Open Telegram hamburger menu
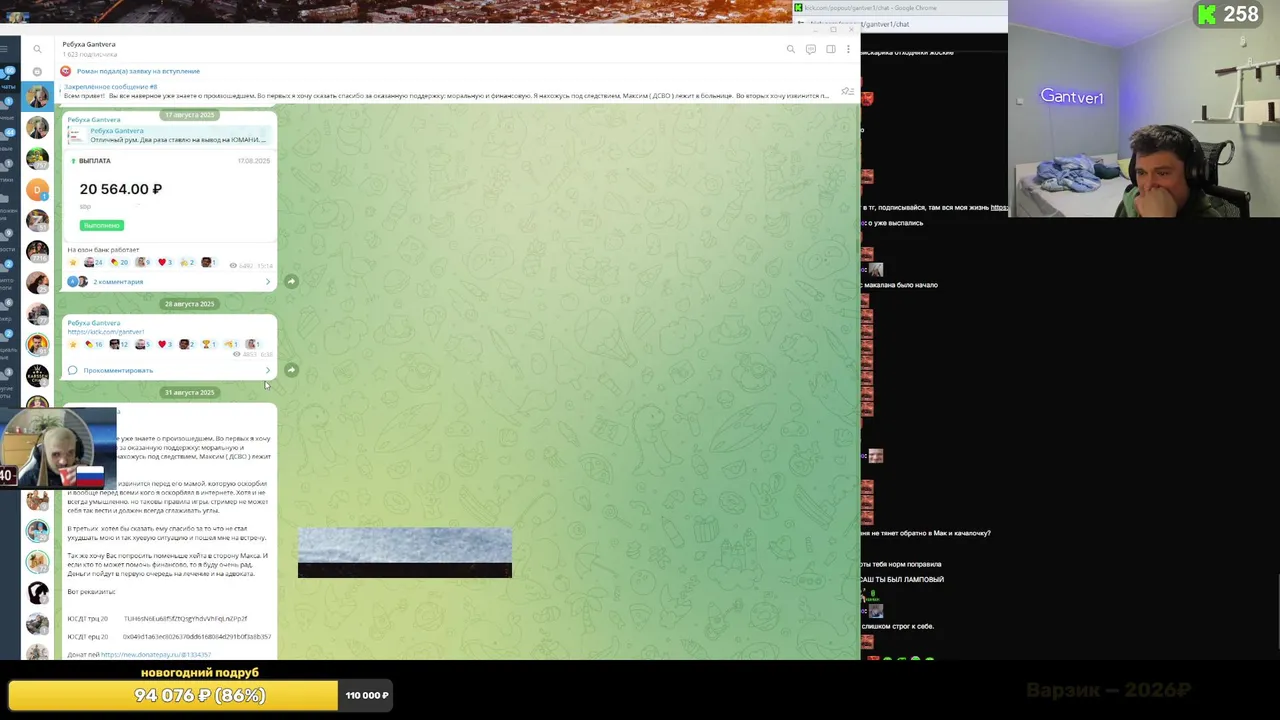 (x=4, y=49)
